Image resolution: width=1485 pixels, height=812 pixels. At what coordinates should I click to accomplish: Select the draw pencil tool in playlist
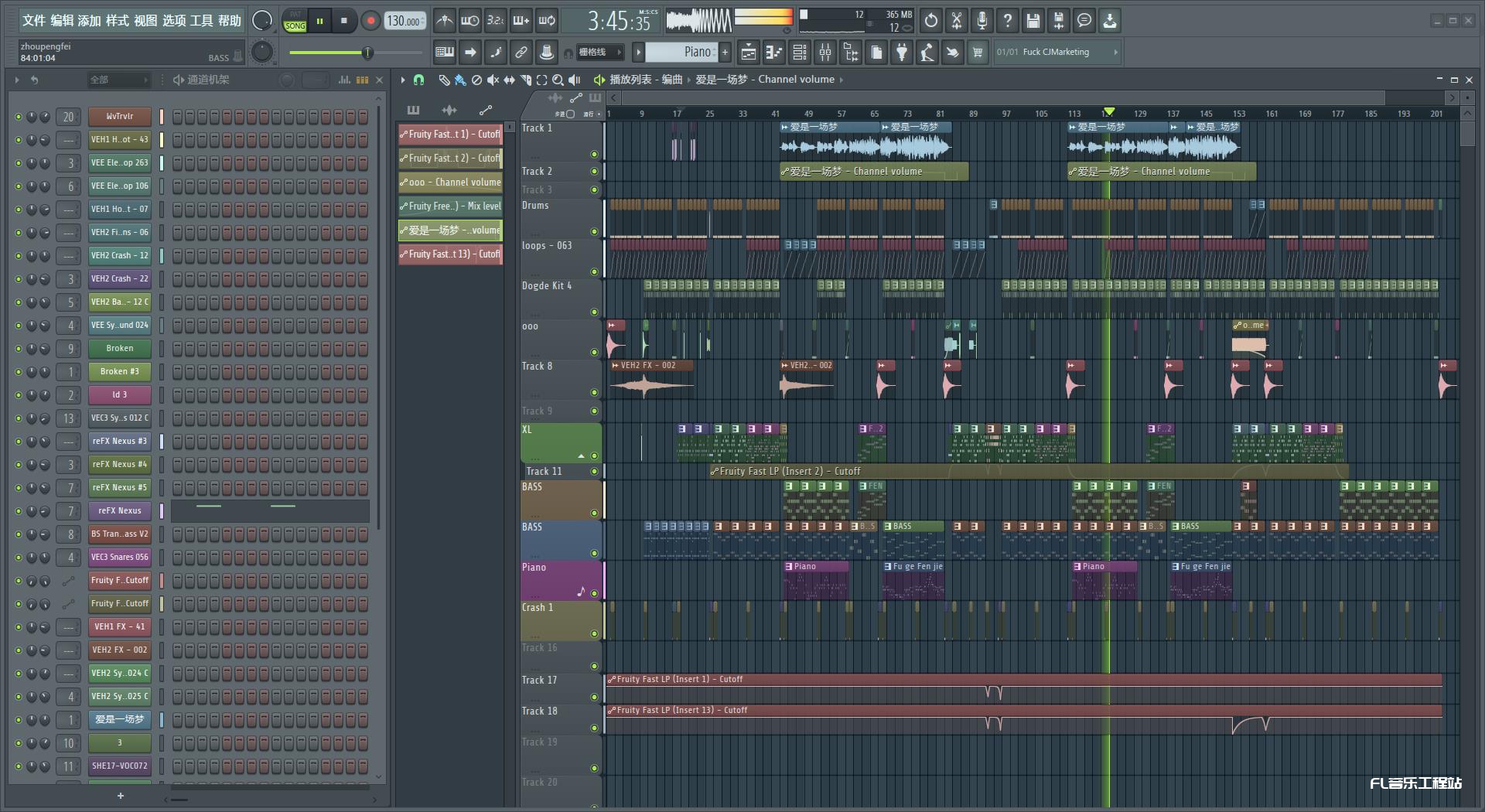444,80
